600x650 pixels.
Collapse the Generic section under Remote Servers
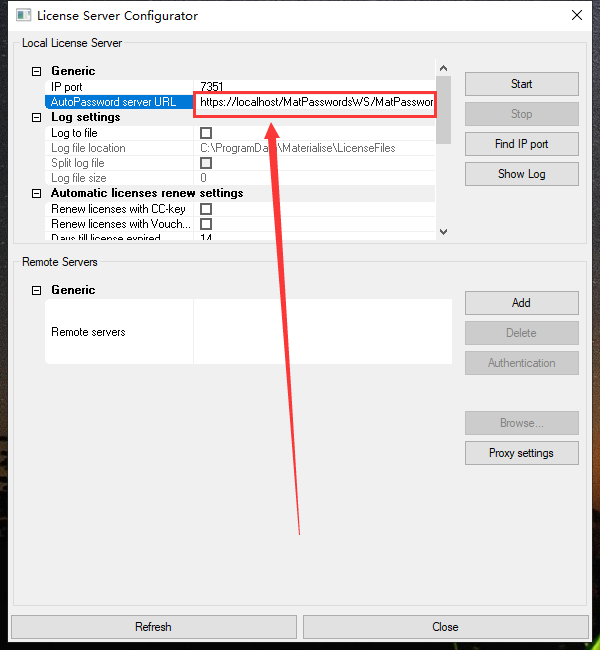pyautogui.click(x=37, y=290)
